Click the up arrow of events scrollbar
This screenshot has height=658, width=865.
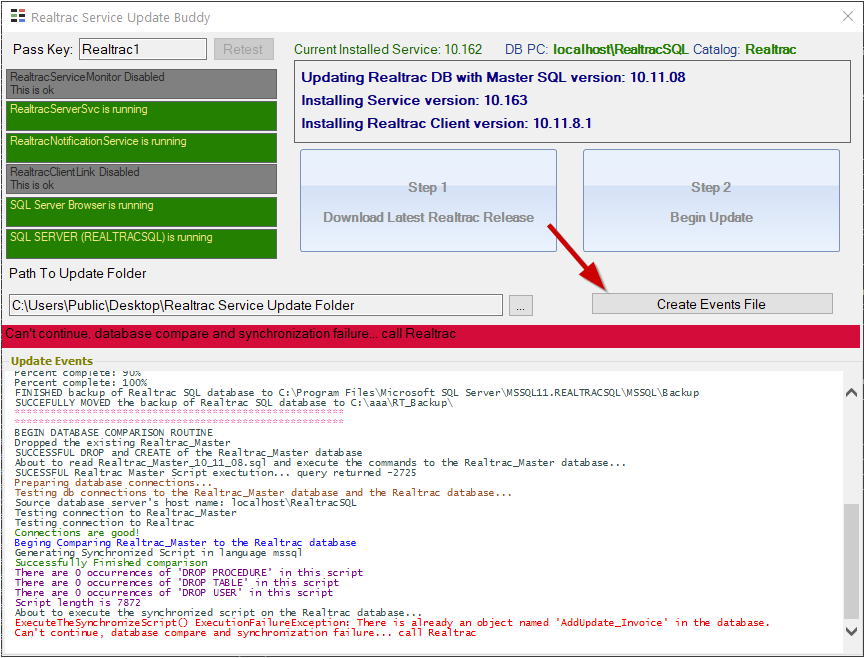(x=851, y=393)
